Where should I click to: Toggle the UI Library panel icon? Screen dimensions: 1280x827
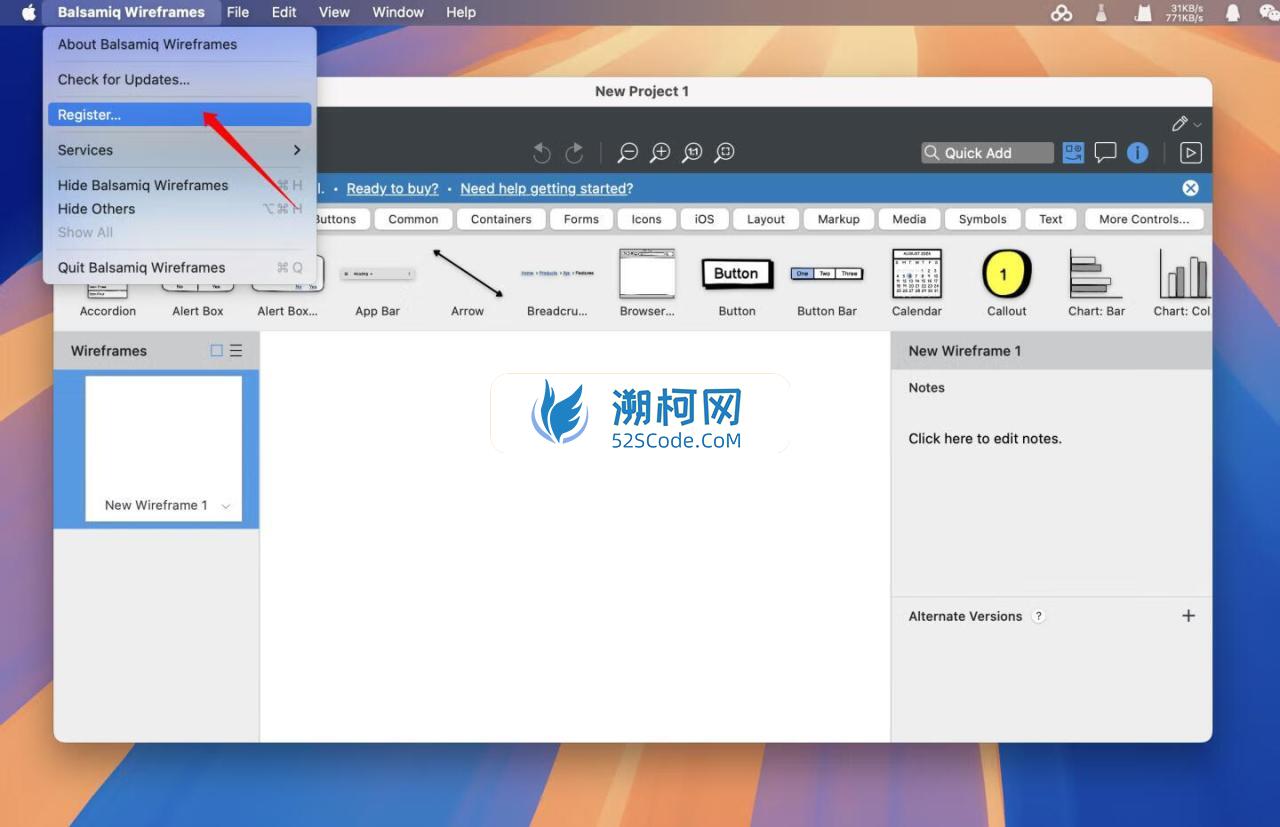pos(1073,152)
